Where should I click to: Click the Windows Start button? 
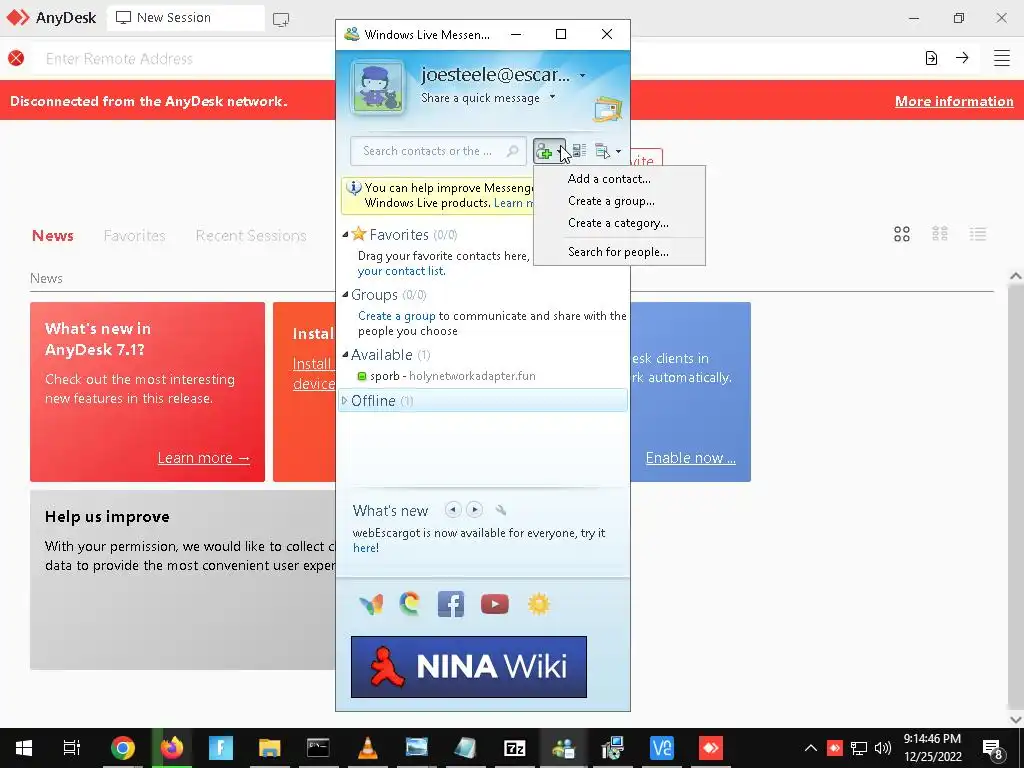24,748
